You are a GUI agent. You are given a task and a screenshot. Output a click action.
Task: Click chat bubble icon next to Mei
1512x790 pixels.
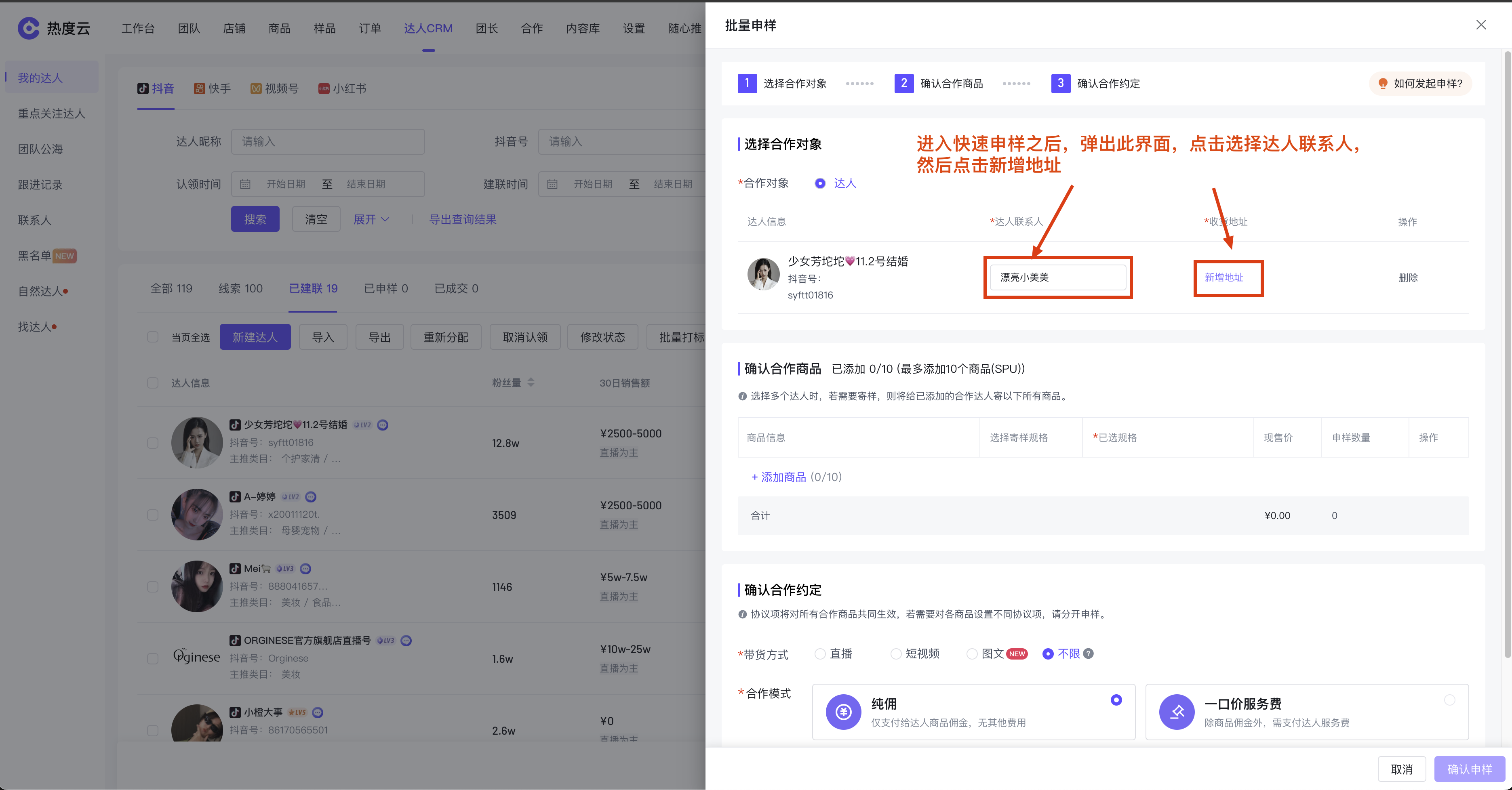[305, 569]
